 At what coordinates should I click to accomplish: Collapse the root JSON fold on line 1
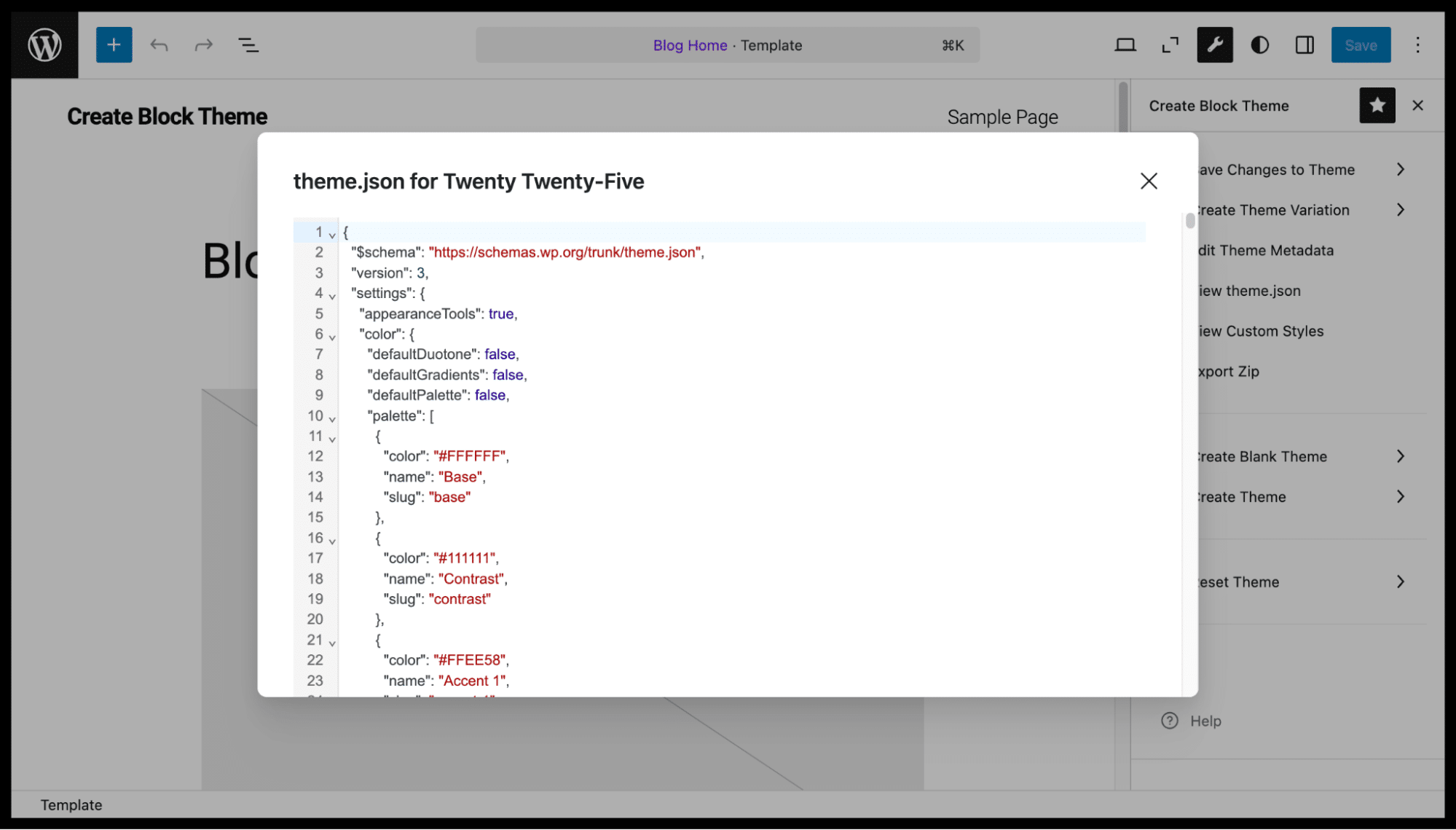coord(332,235)
